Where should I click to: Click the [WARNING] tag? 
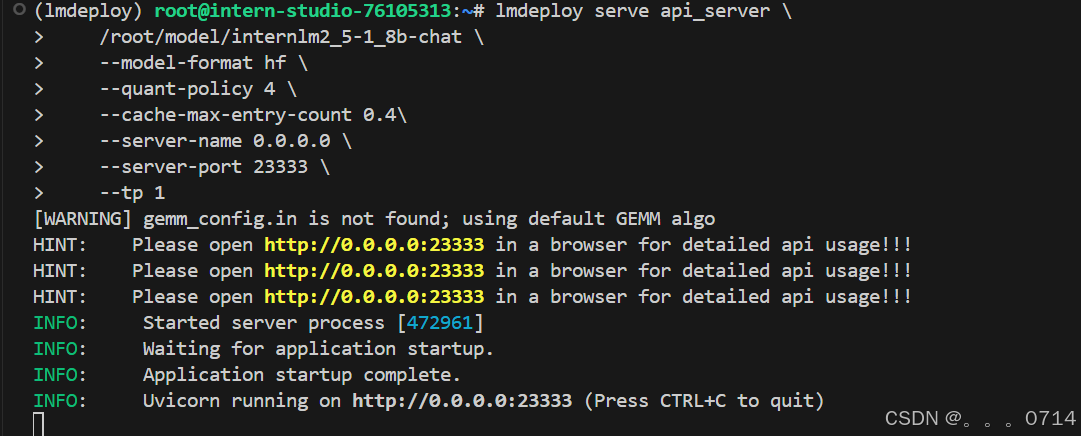tap(83, 219)
